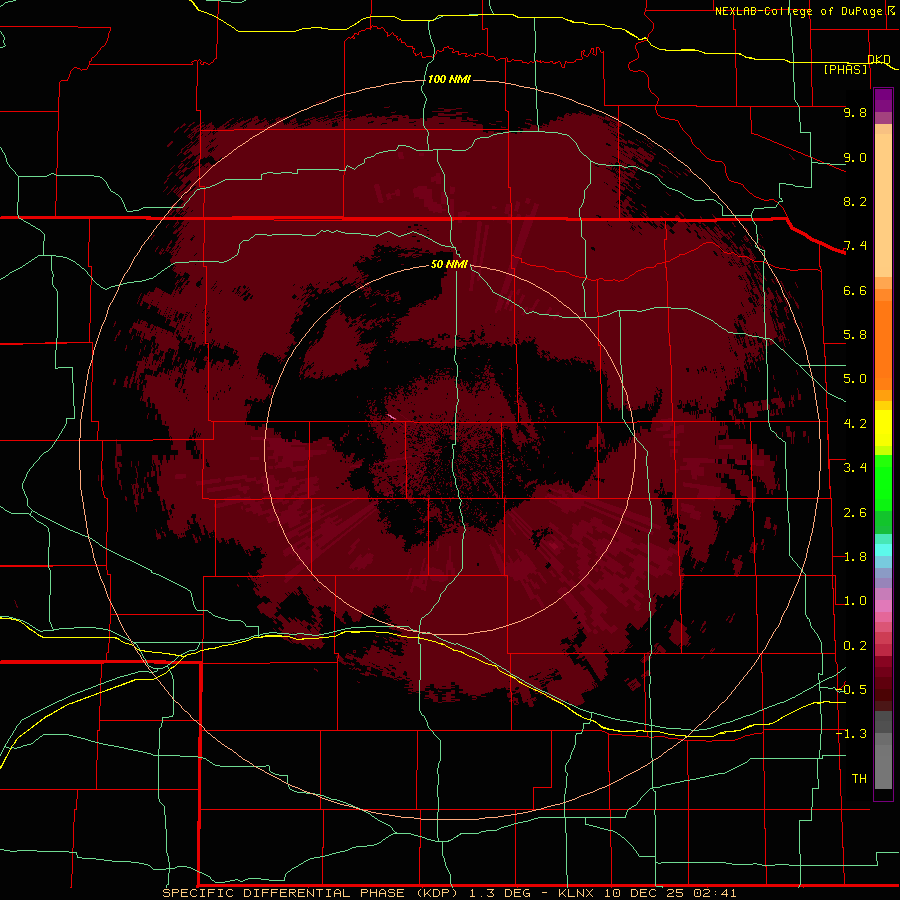Click the 3.4 legend scale value
Image resolution: width=900 pixels, height=900 pixels.
855,468
